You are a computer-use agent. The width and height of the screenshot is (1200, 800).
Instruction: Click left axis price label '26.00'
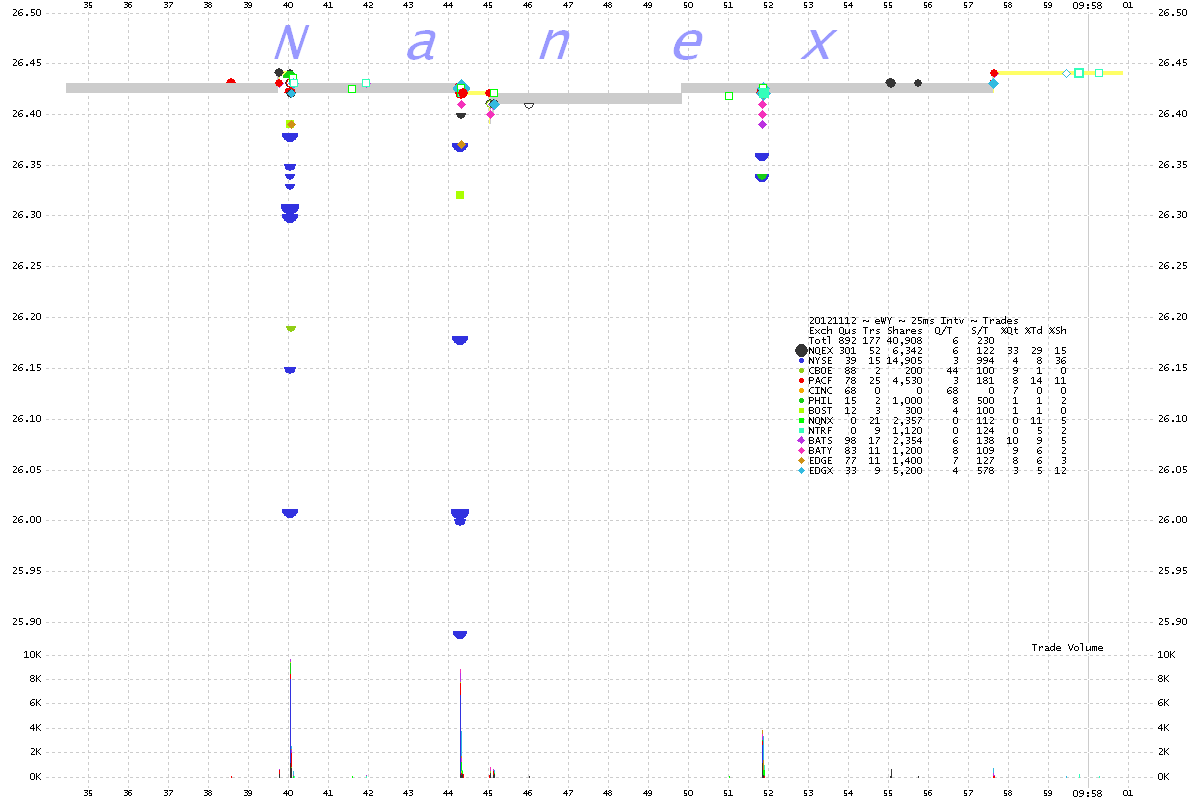pyautogui.click(x=26, y=520)
